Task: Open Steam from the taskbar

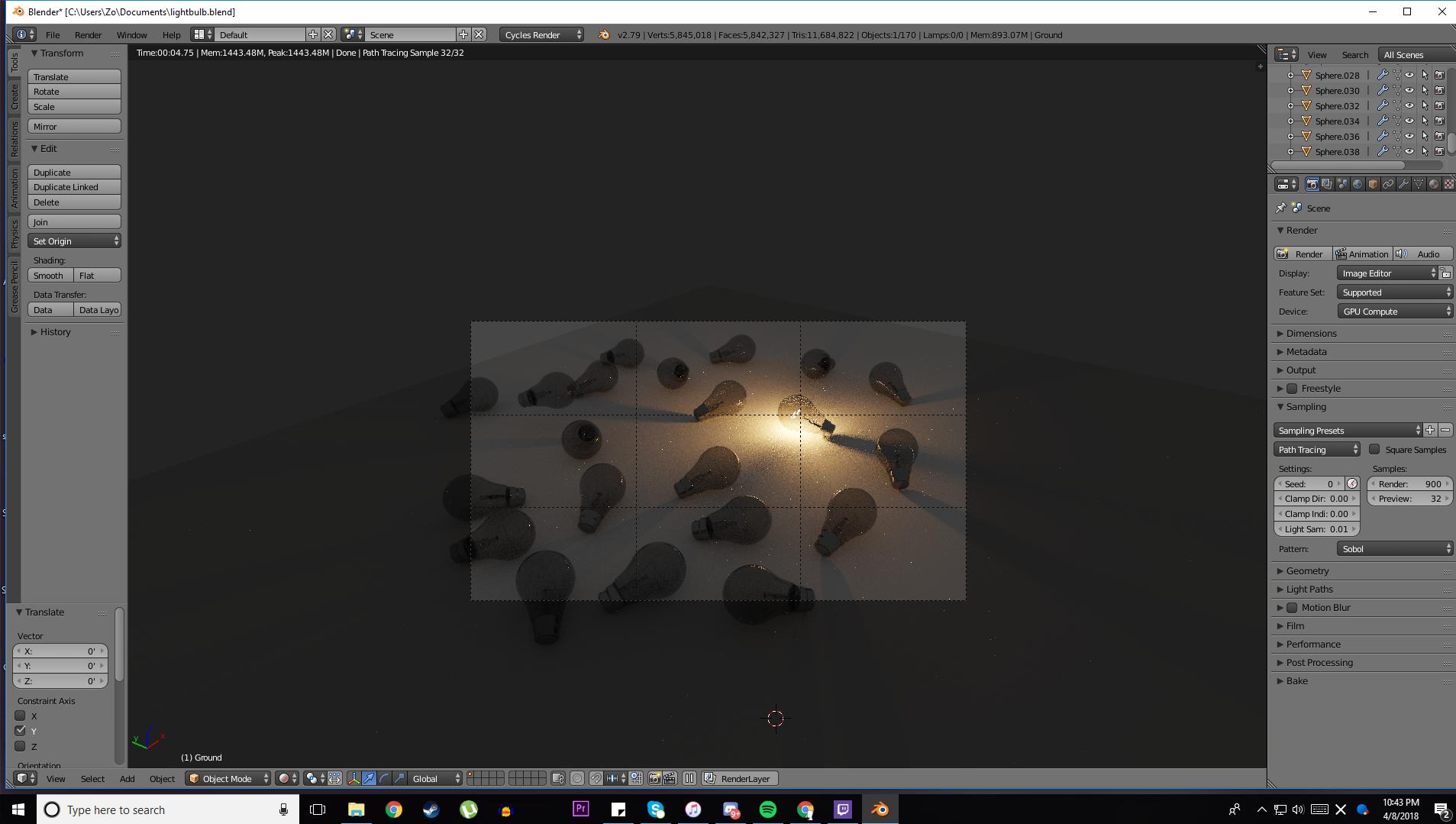Action: [431, 809]
